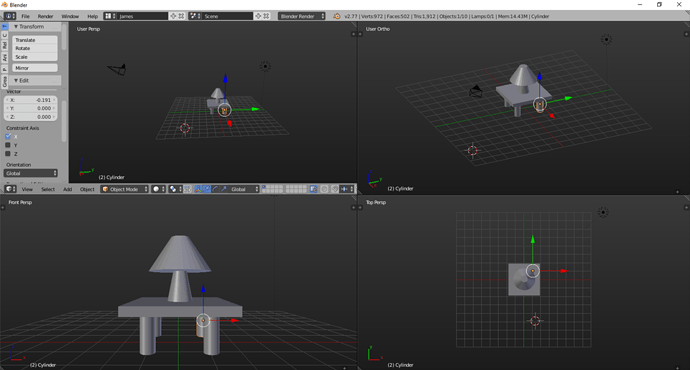Click the viewport shading sphere icon
The height and width of the screenshot is (370, 690).
[158, 189]
